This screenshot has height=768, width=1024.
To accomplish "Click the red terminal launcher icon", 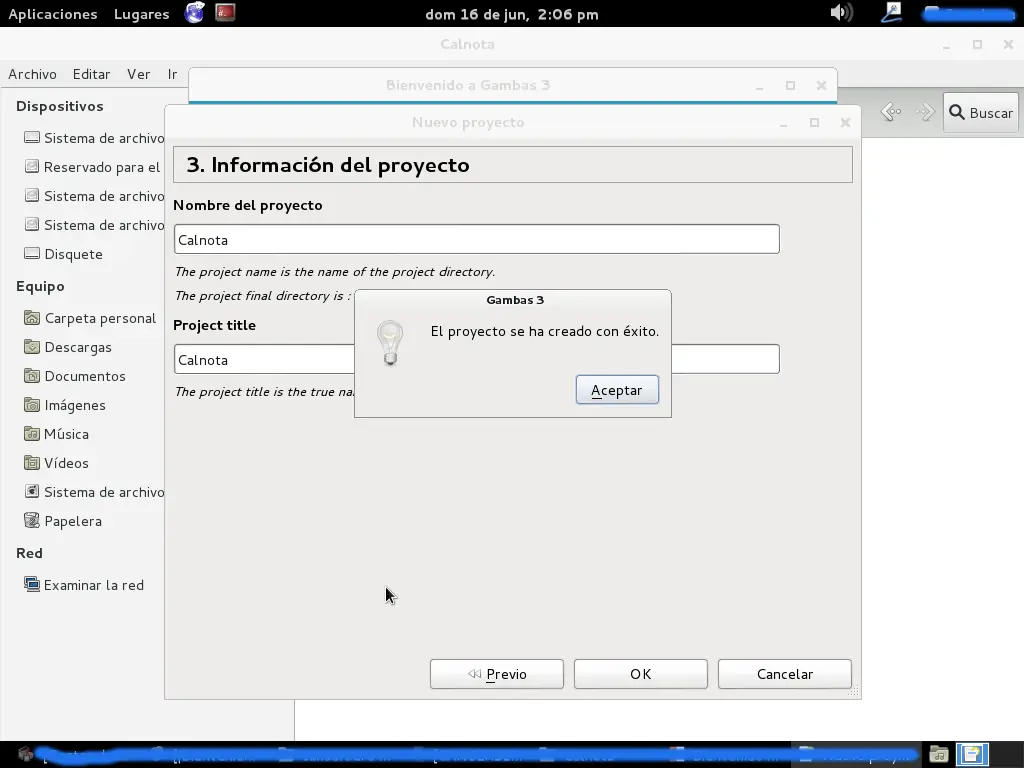I will click(225, 12).
